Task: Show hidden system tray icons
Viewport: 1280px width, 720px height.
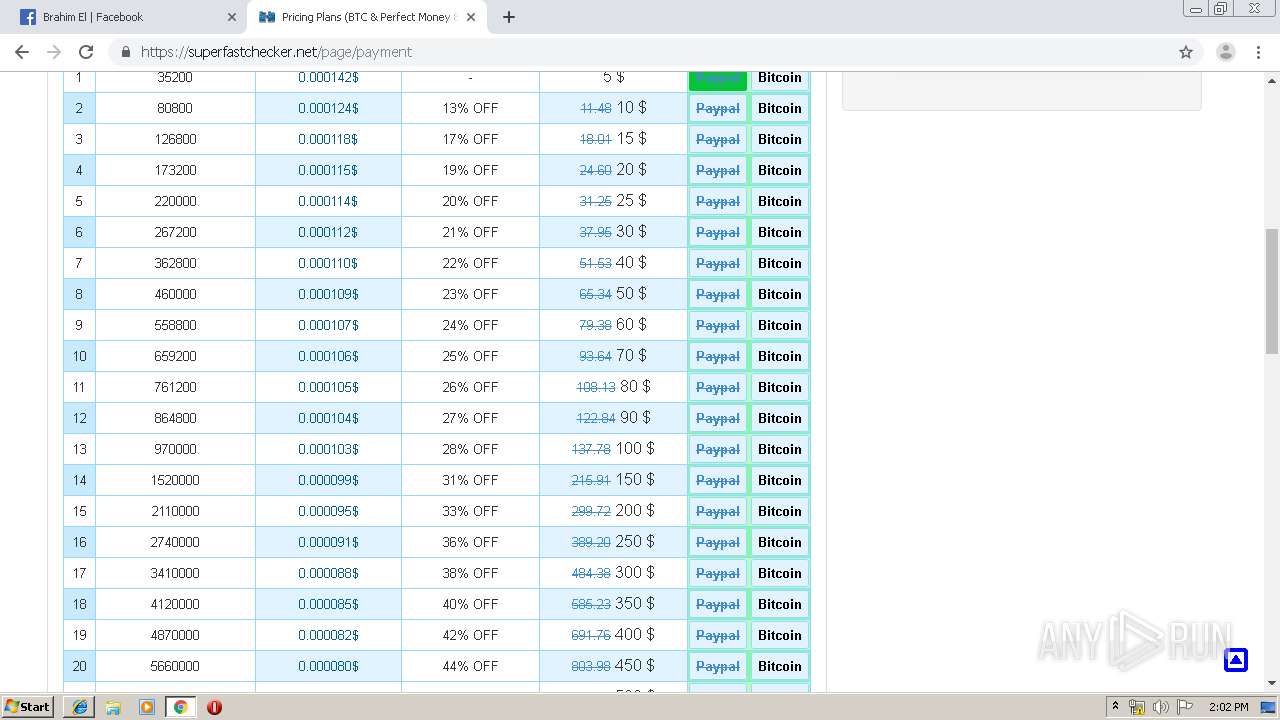Action: coord(1115,707)
